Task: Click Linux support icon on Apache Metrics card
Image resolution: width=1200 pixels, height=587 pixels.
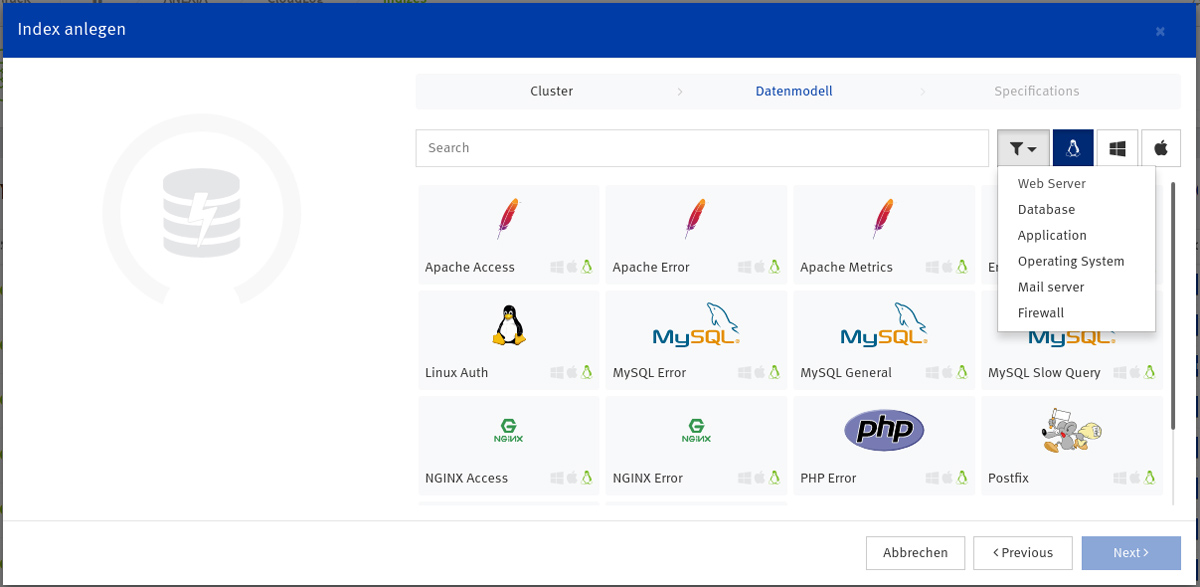Action: [x=963, y=267]
